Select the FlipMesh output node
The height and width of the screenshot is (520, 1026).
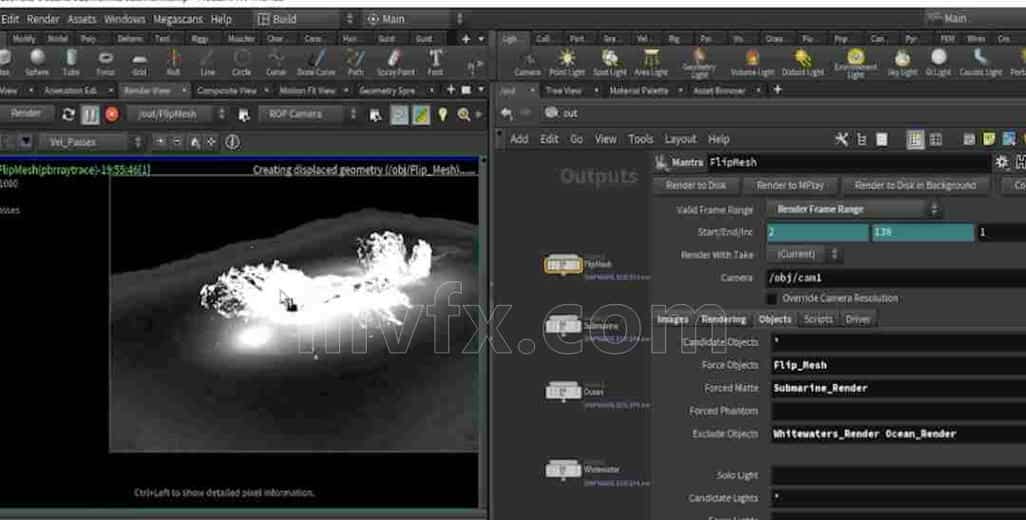tap(563, 264)
